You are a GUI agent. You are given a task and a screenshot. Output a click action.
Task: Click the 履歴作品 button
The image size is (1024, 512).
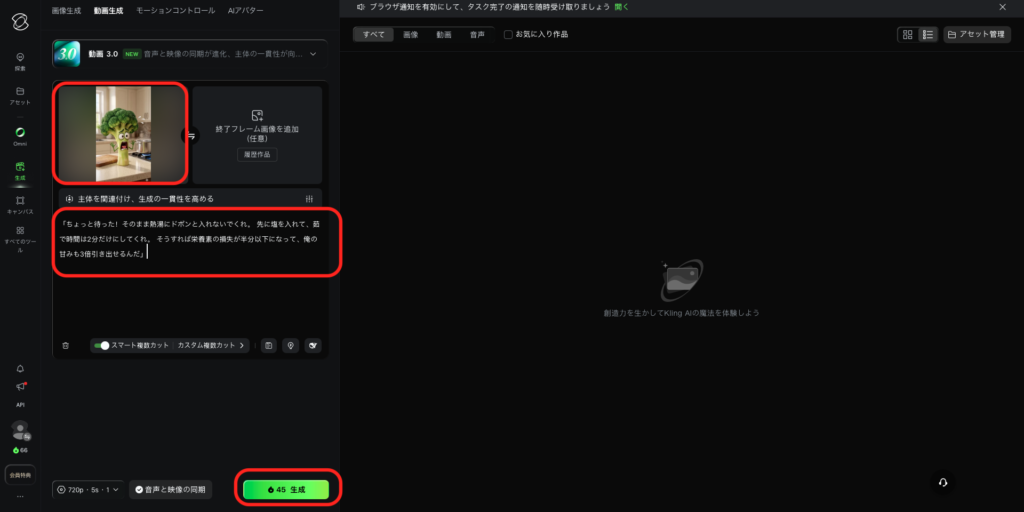[257, 155]
